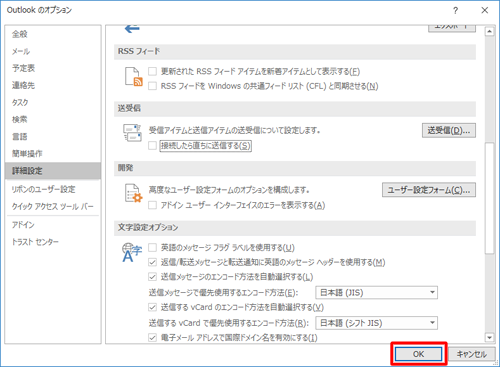Screen dimensions: 500x367
Task: Open 連絡先 settings category
Action: point(53,85)
